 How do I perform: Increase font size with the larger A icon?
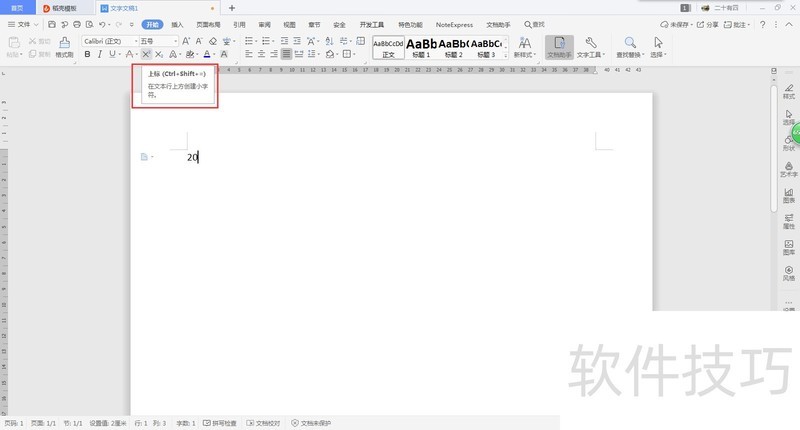point(186,41)
